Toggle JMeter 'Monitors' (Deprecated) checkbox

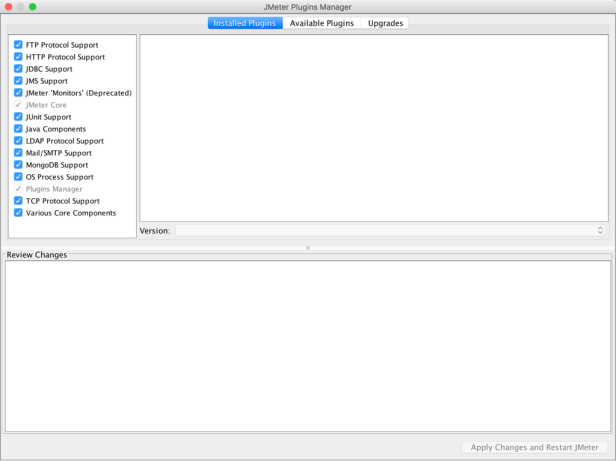coord(18,93)
